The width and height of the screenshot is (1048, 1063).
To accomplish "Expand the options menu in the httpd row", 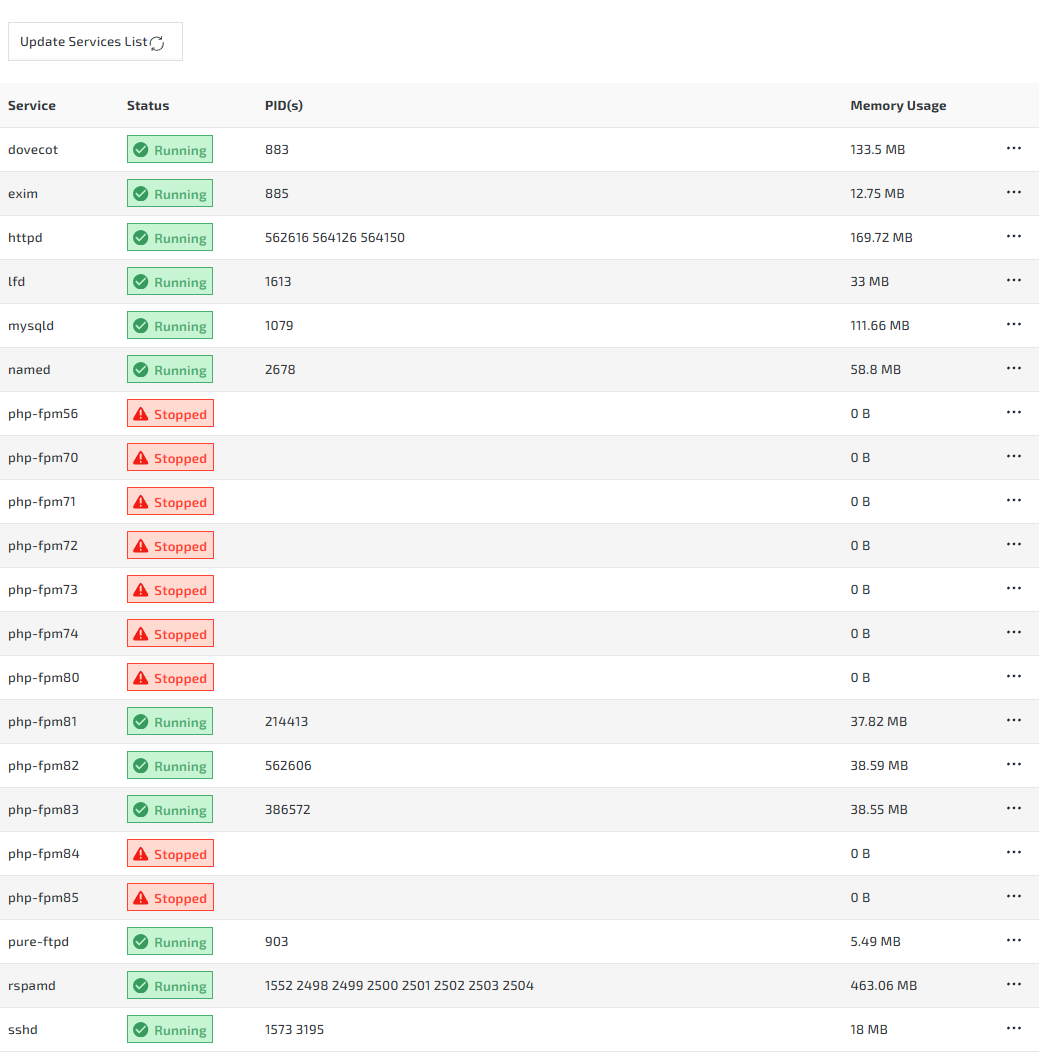I will 1013,236.
